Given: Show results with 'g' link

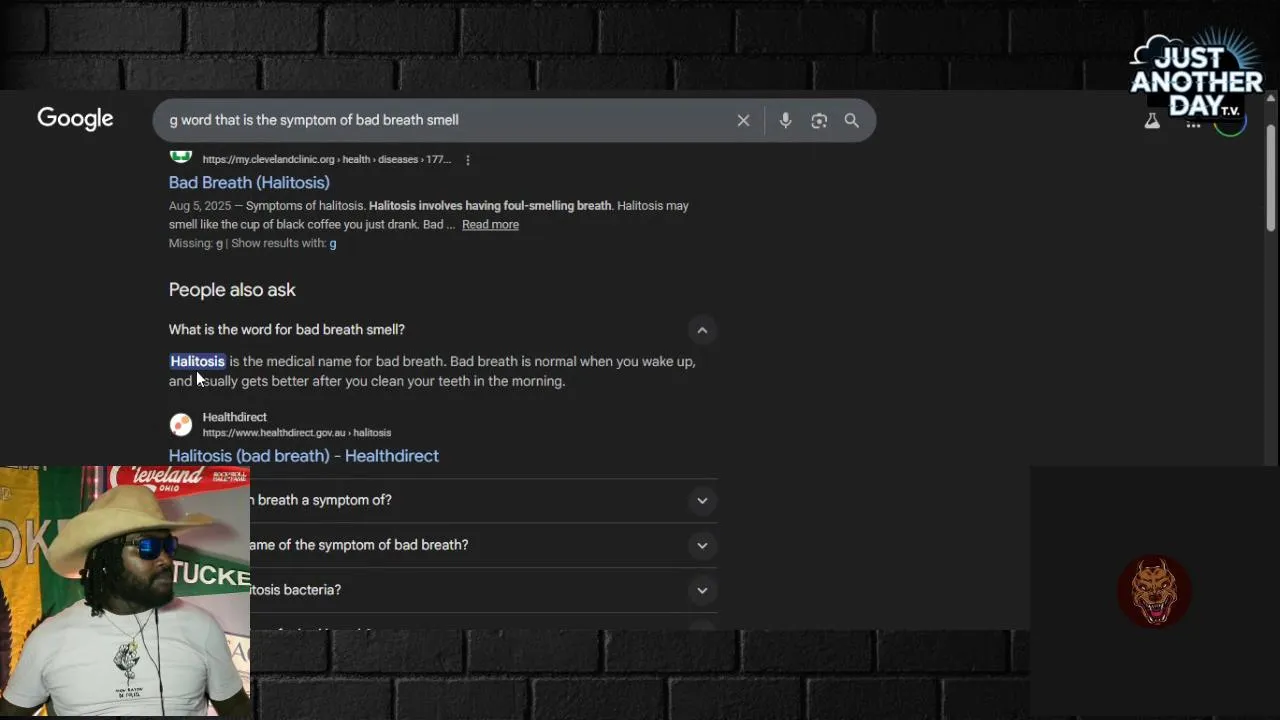Looking at the screenshot, I should pos(333,243).
